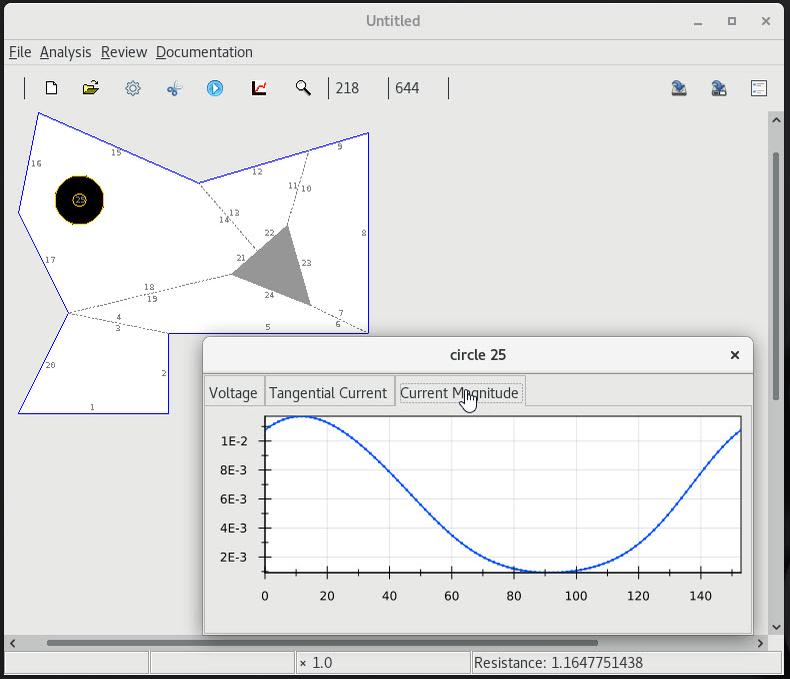Open settings via the gear icon
790x679 pixels.
tap(133, 88)
